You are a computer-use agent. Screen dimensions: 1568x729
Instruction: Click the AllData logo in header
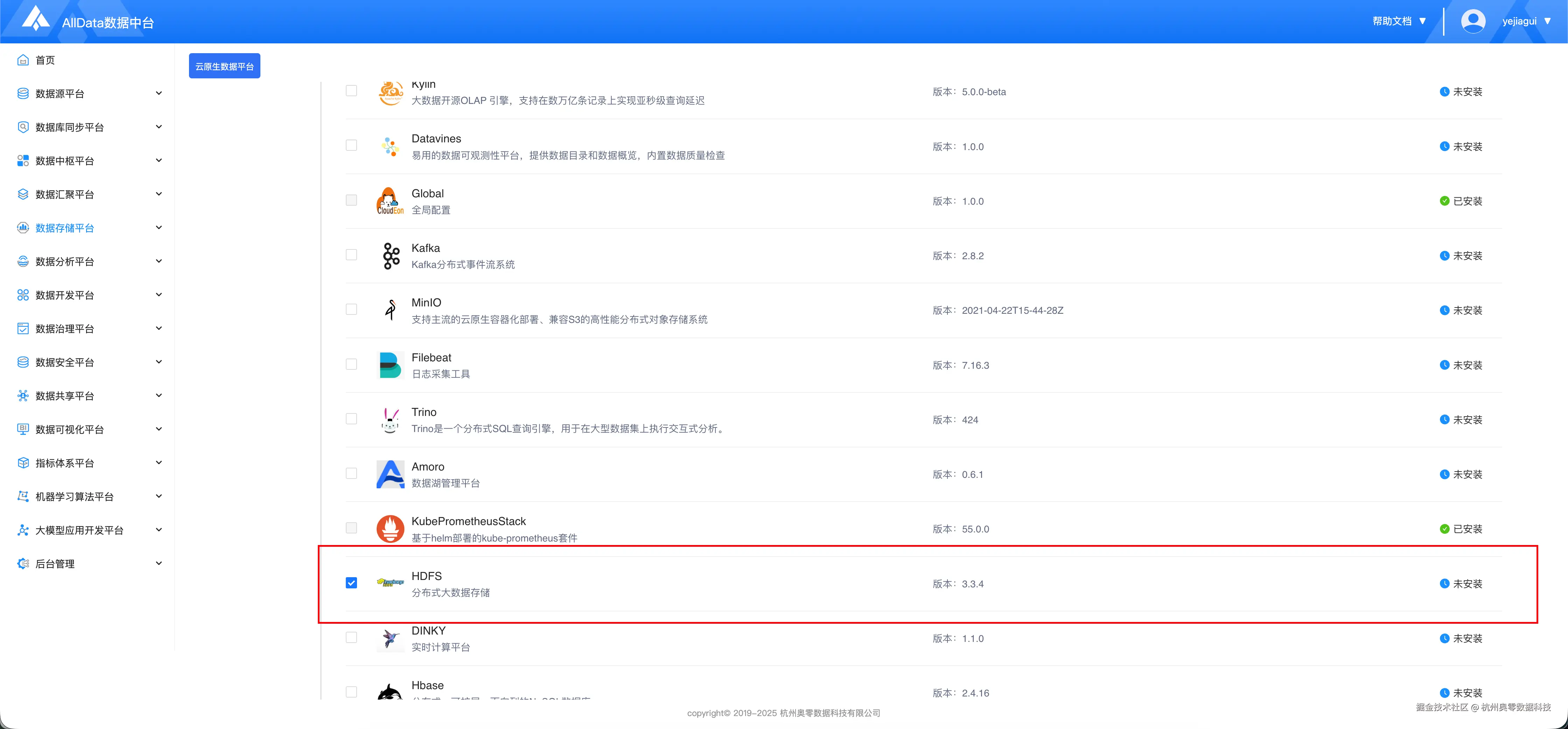(35, 18)
